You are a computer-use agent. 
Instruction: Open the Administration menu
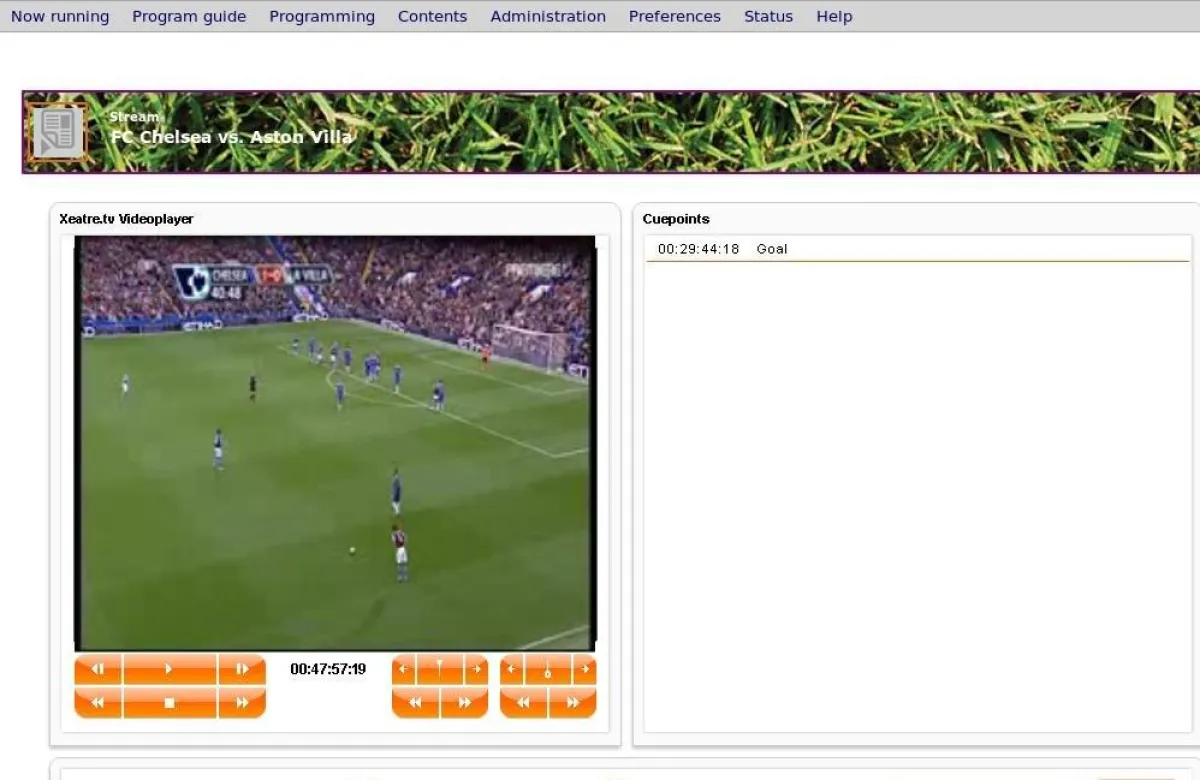[x=548, y=16]
